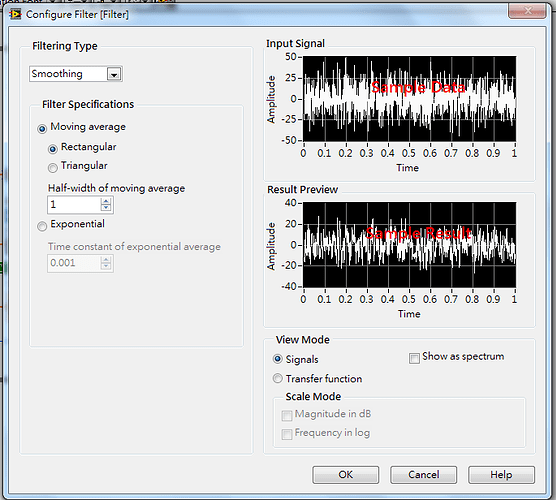Select the Exponential radio button

[42, 226]
